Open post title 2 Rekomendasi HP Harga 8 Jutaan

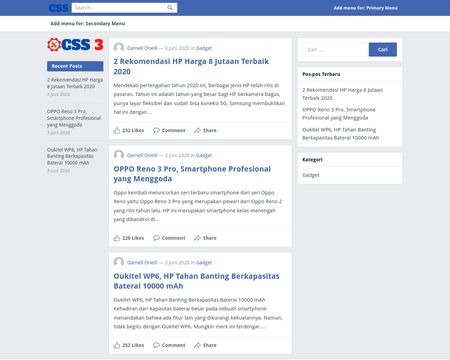coord(191,66)
